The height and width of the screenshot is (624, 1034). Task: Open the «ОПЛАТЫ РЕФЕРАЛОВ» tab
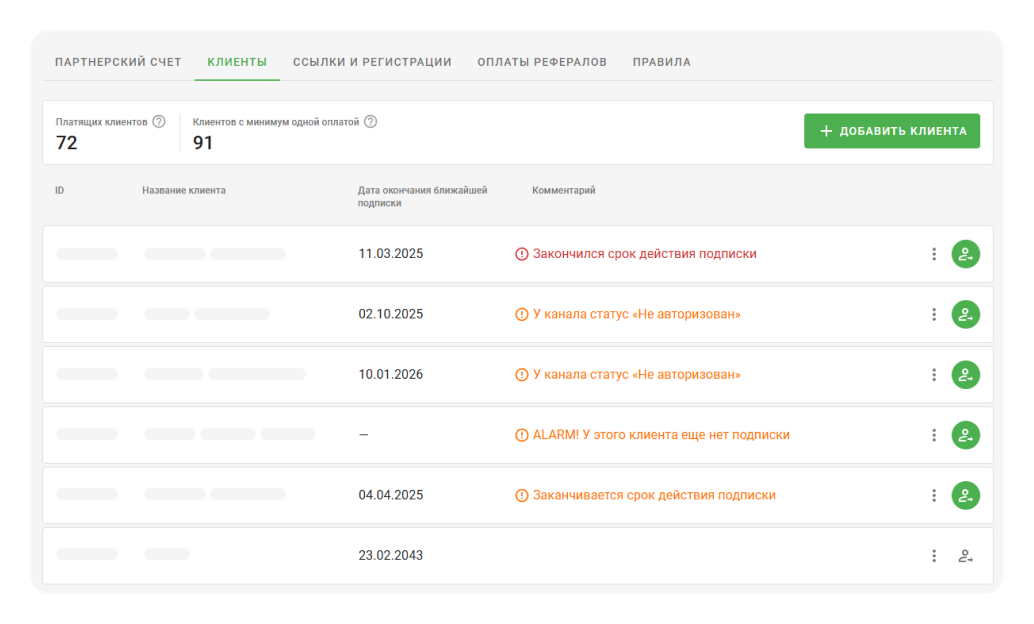(542, 61)
